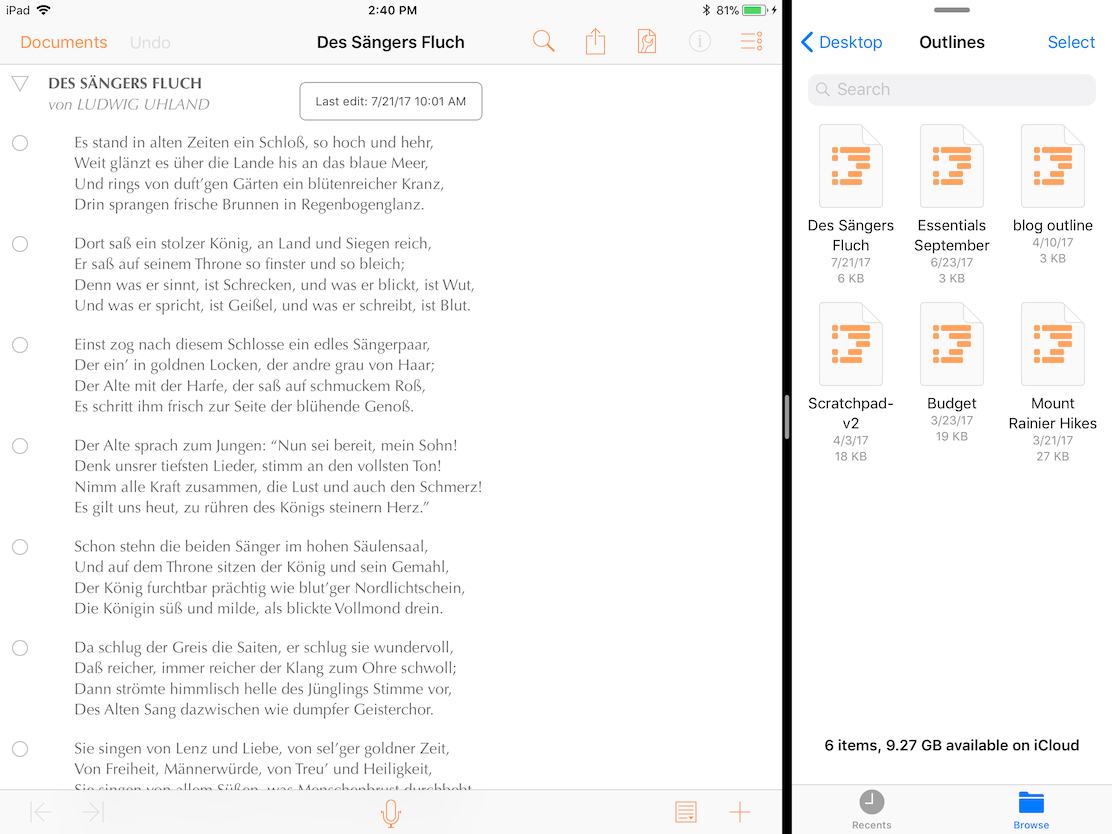Tap the 2:40 PM clock
The image size is (1112, 834).
(x=392, y=10)
